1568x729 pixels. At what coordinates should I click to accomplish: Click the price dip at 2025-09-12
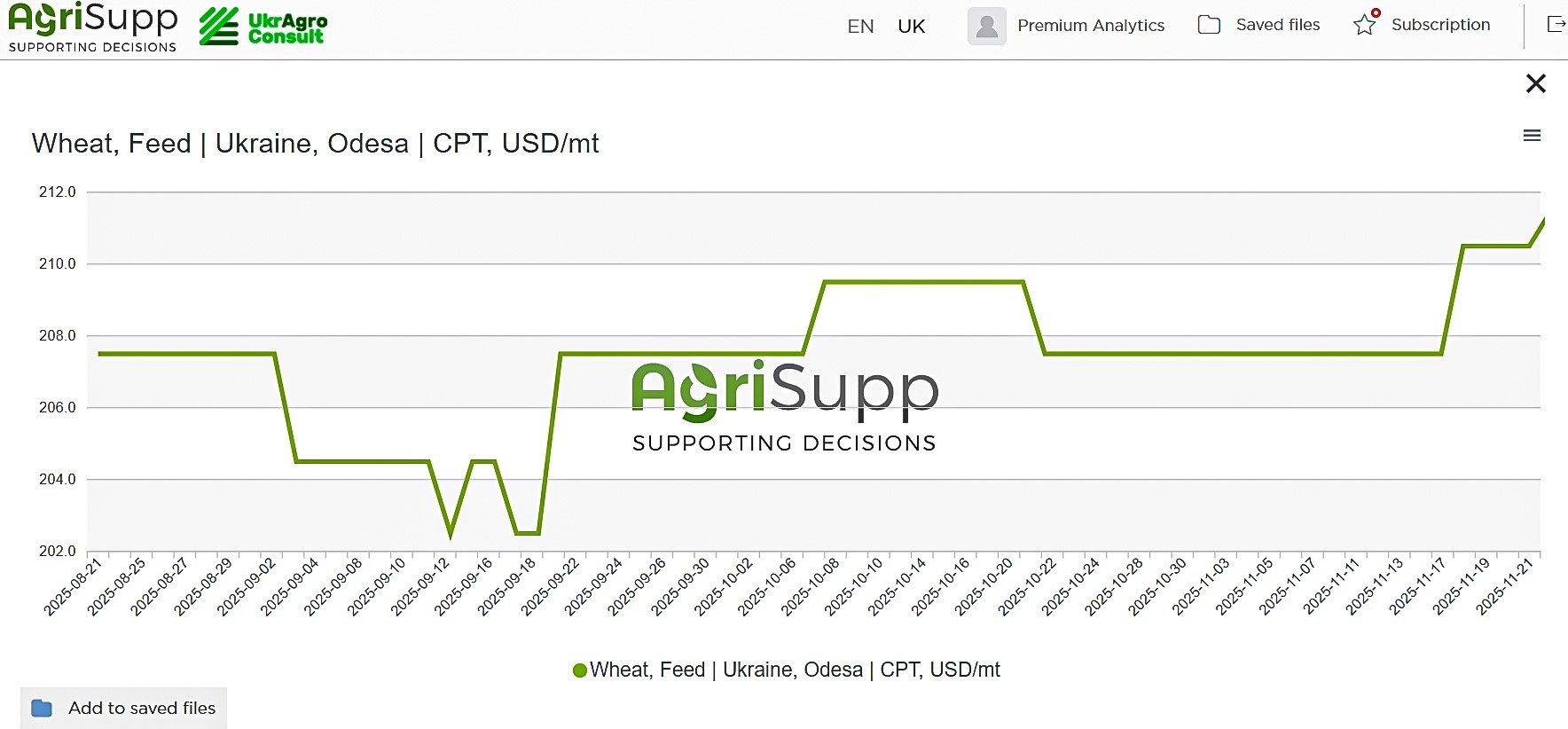coord(451,534)
